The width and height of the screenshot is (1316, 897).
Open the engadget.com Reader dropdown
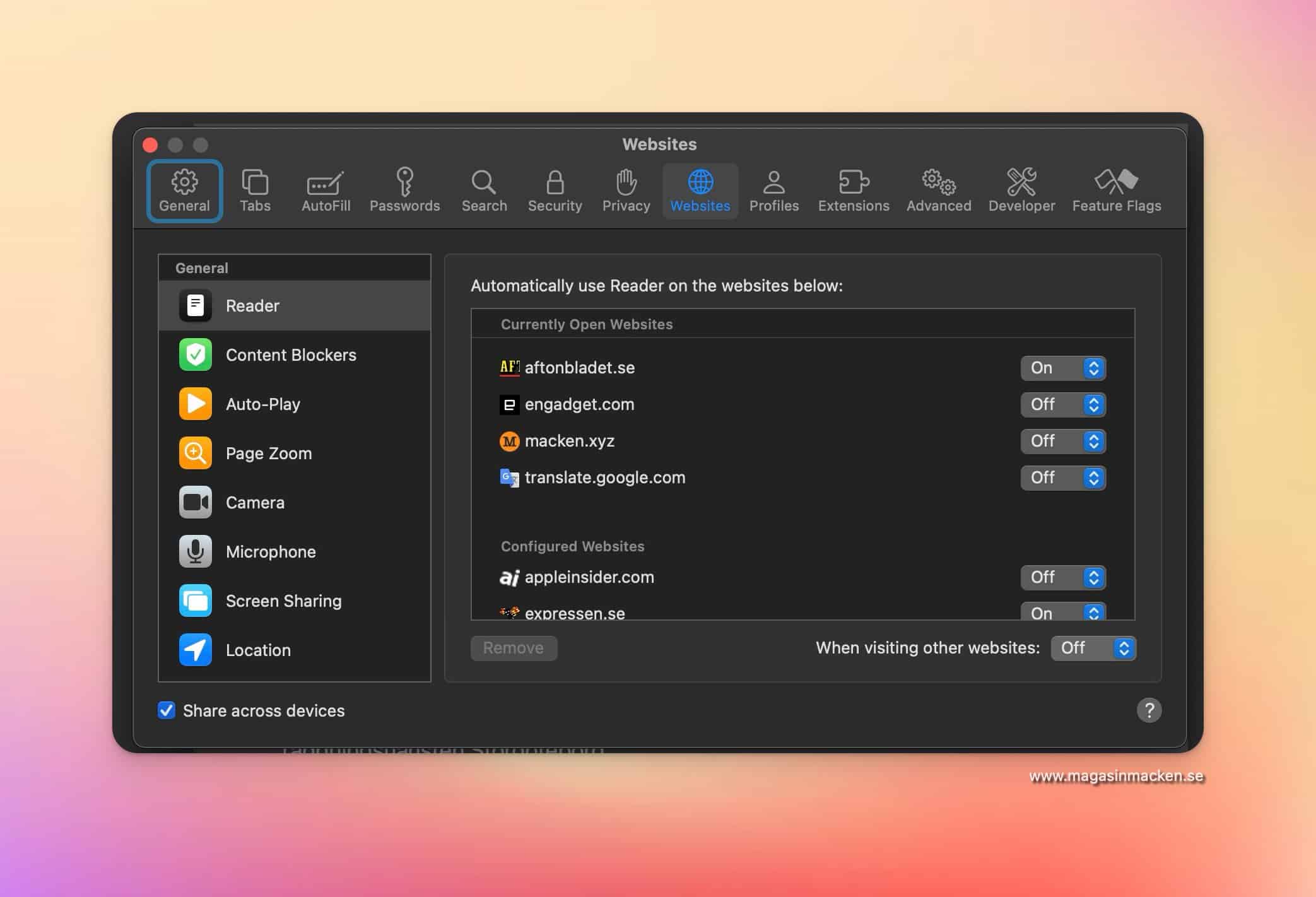tap(1063, 404)
